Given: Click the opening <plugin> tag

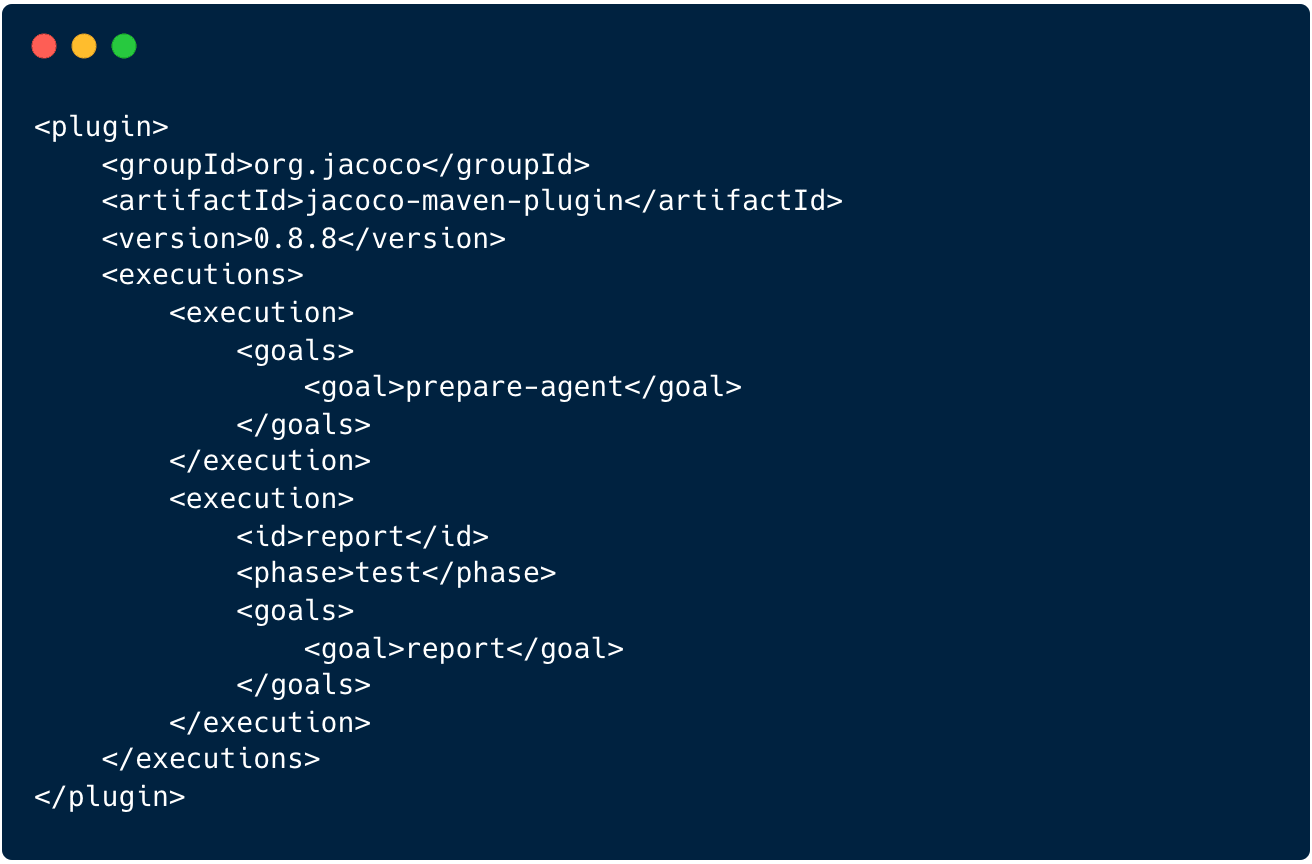Looking at the screenshot, I should (101, 127).
